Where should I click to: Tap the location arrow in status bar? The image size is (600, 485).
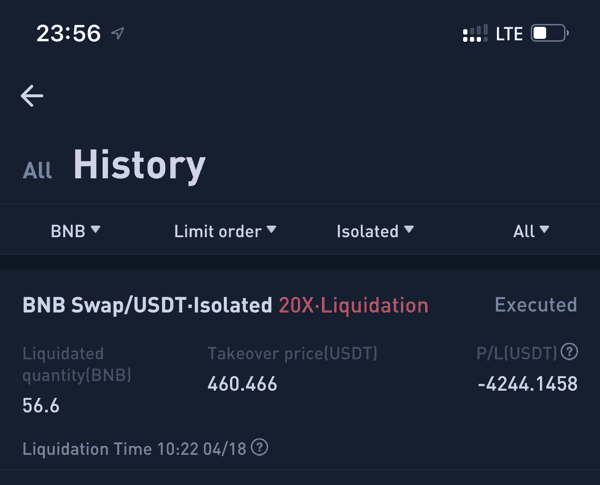pyautogui.click(x=118, y=33)
